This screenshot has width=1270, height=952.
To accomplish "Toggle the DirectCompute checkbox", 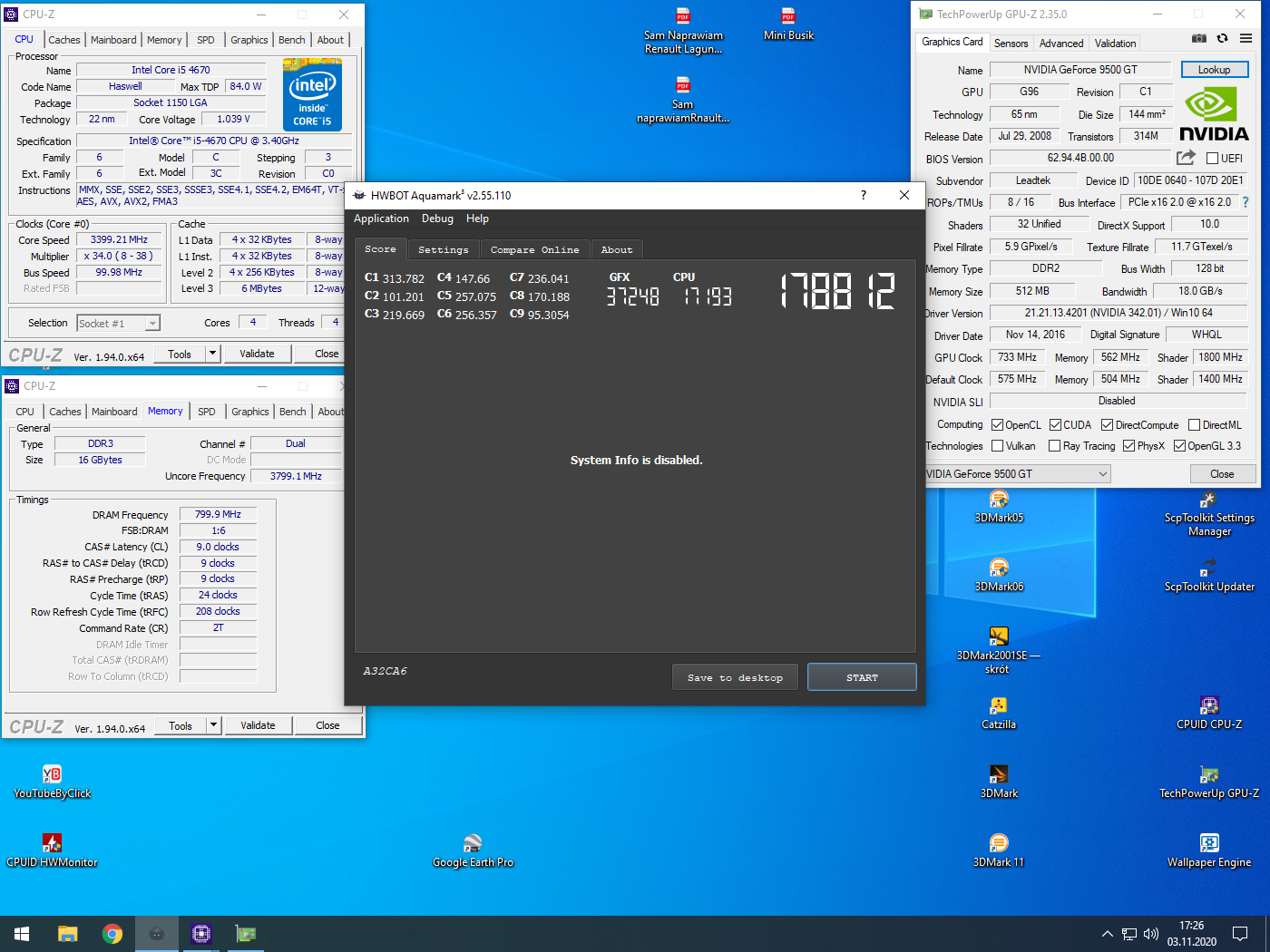I will [1107, 425].
